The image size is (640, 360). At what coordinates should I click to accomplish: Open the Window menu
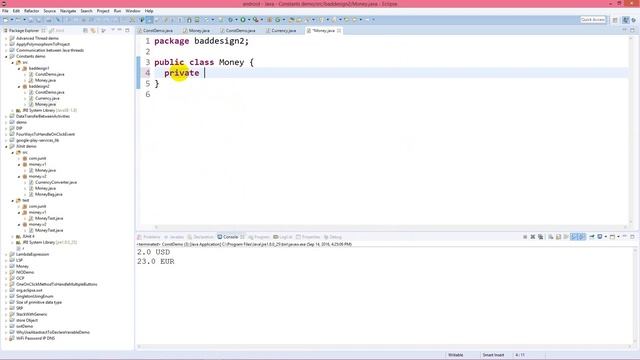click(x=133, y=11)
